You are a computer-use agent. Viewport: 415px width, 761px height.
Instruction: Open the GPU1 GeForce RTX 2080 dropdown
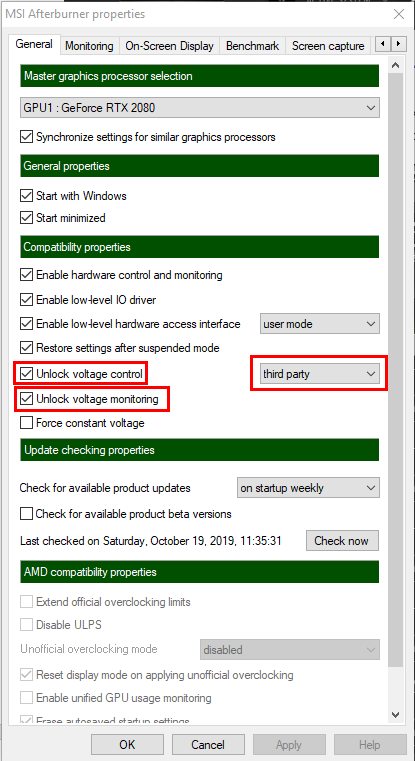coord(200,108)
